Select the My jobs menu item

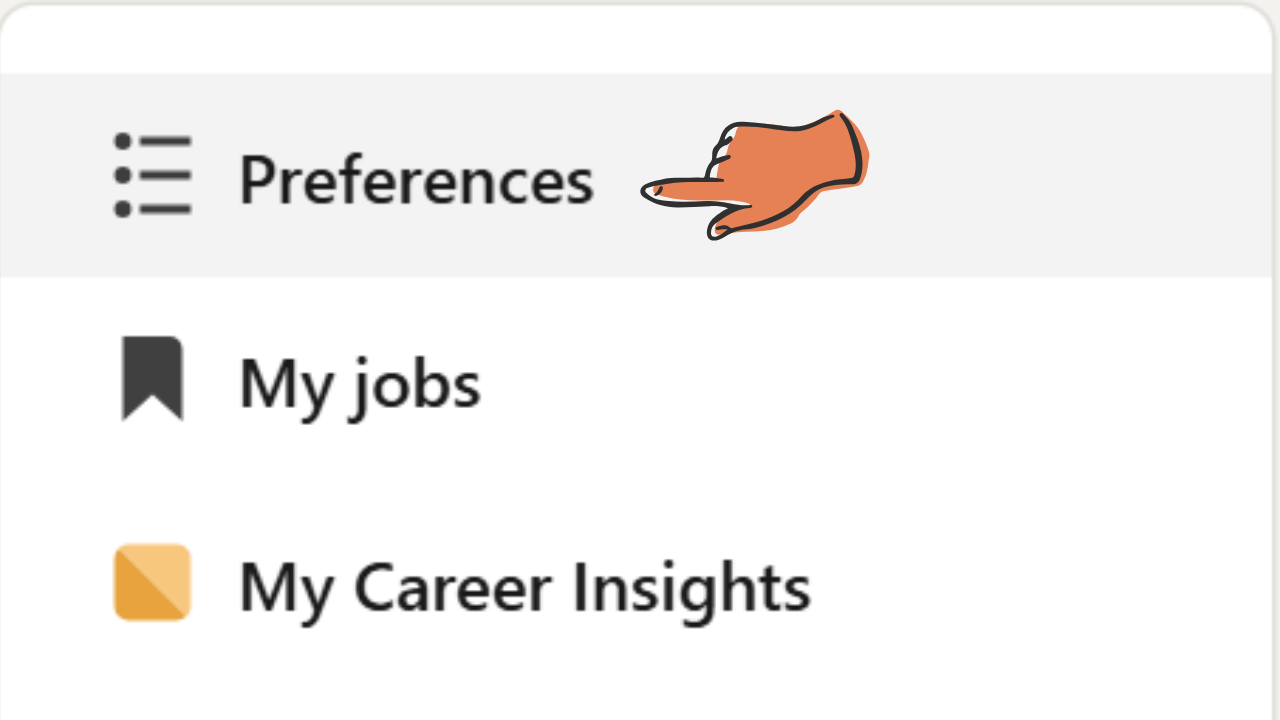tap(358, 383)
